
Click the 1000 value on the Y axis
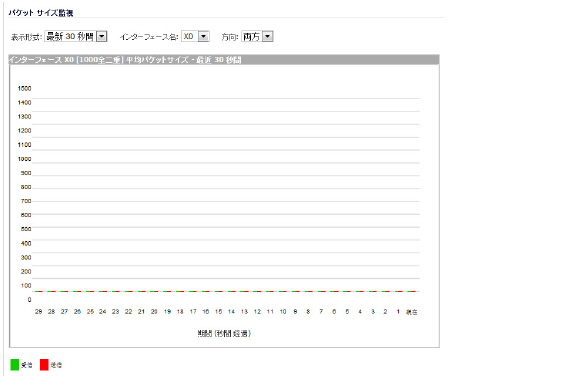point(24,159)
